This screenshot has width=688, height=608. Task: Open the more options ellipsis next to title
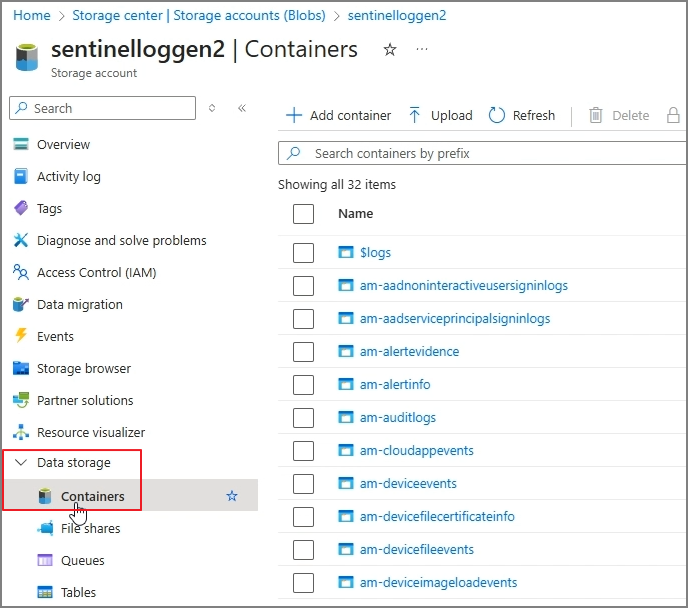[x=422, y=49]
